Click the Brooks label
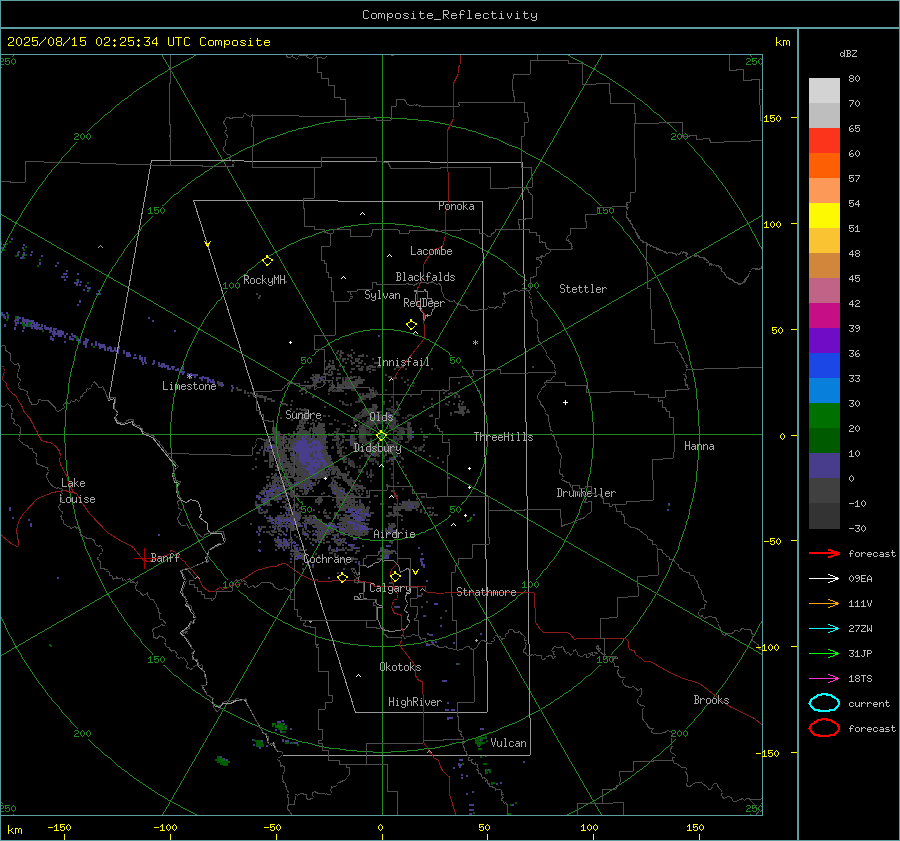The height and width of the screenshot is (841, 900). 711,700
